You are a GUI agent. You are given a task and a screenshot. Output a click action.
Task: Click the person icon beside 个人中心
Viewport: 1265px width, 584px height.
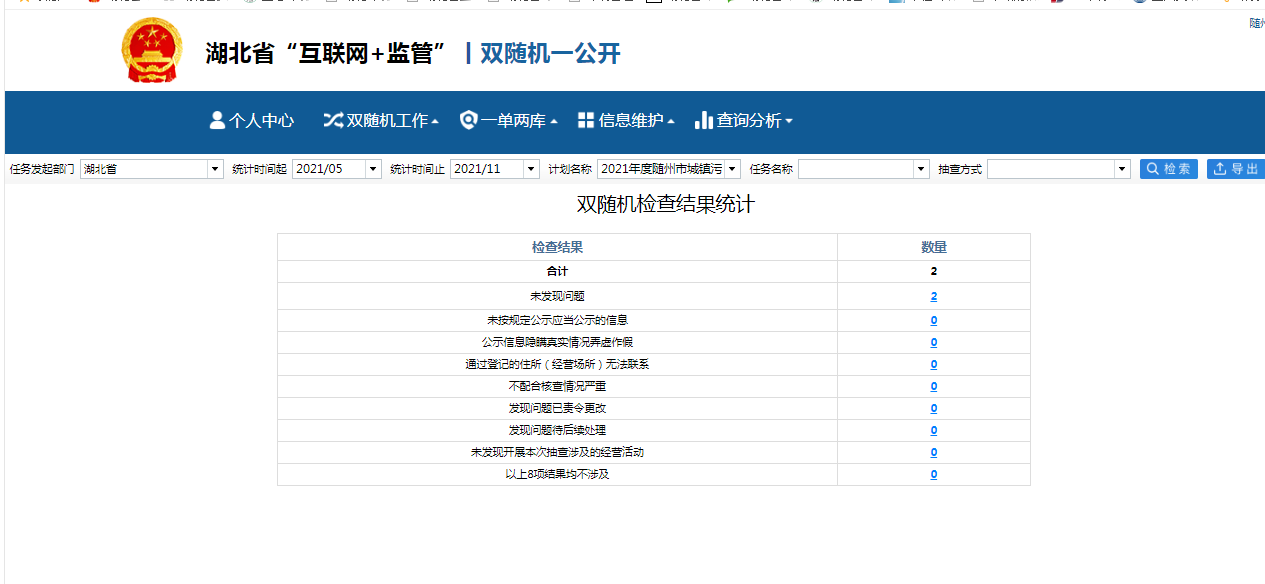217,120
